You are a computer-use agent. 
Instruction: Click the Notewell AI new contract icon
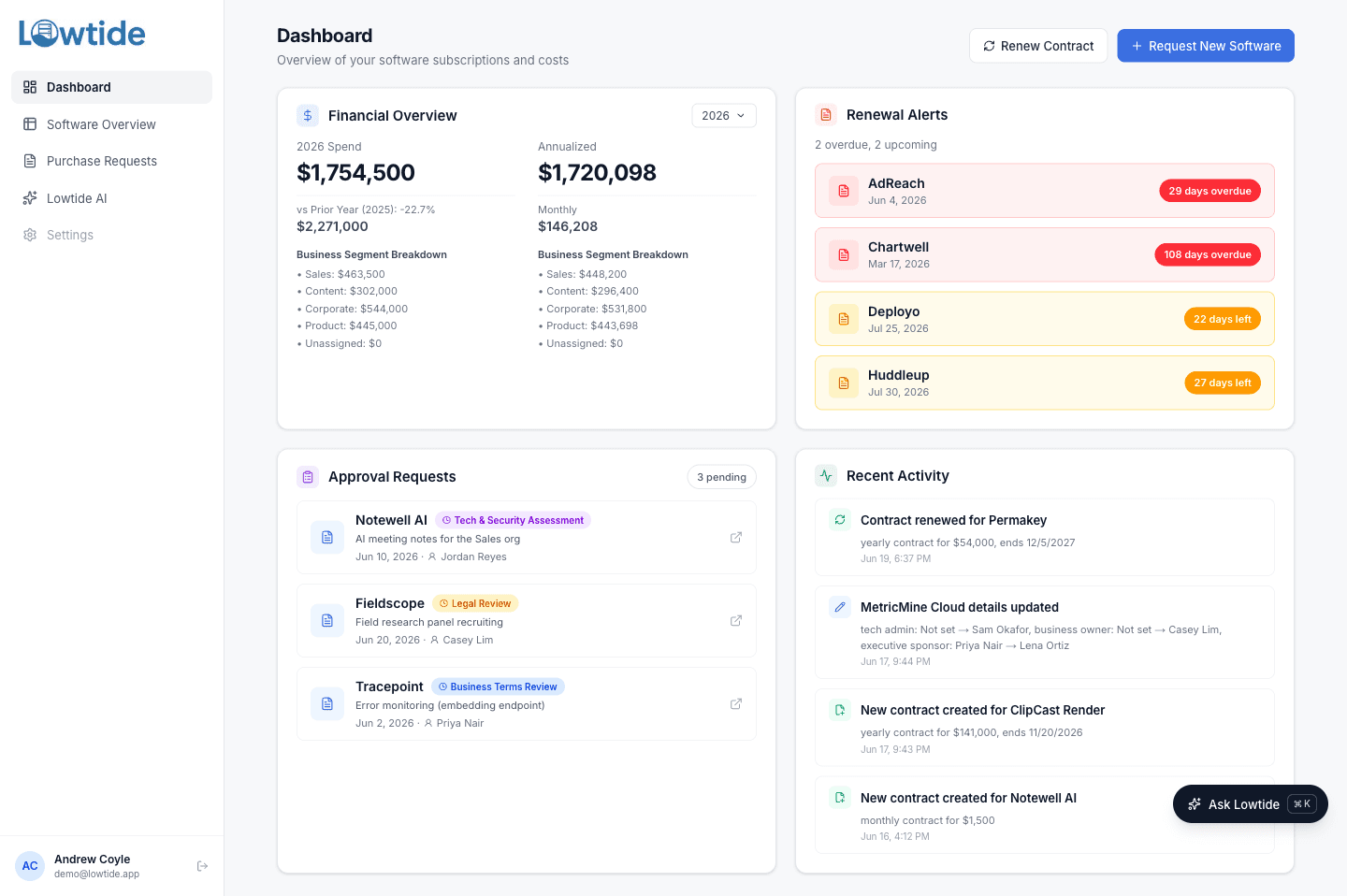(x=840, y=798)
